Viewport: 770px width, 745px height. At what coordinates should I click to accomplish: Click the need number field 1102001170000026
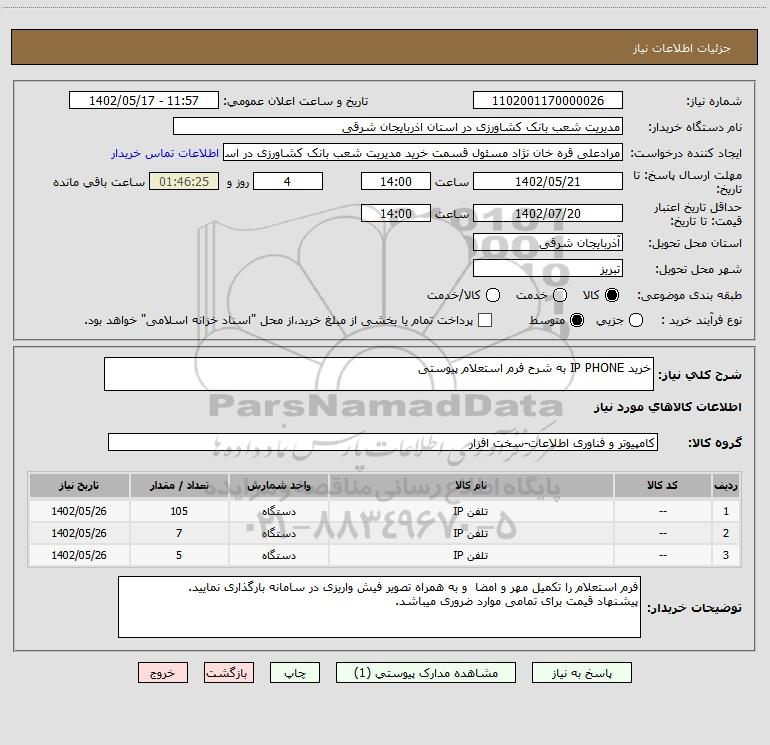click(548, 101)
